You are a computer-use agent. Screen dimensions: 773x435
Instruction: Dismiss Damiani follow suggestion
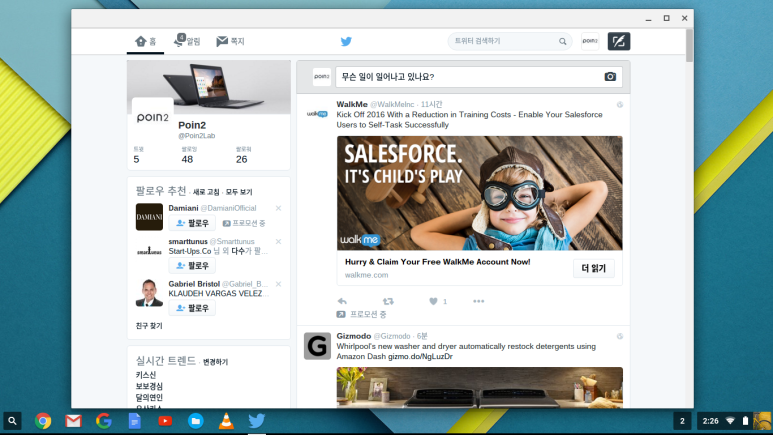click(x=279, y=208)
